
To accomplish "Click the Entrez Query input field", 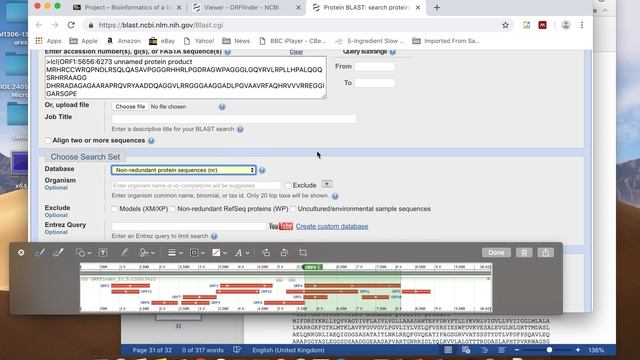I will 189,226.
